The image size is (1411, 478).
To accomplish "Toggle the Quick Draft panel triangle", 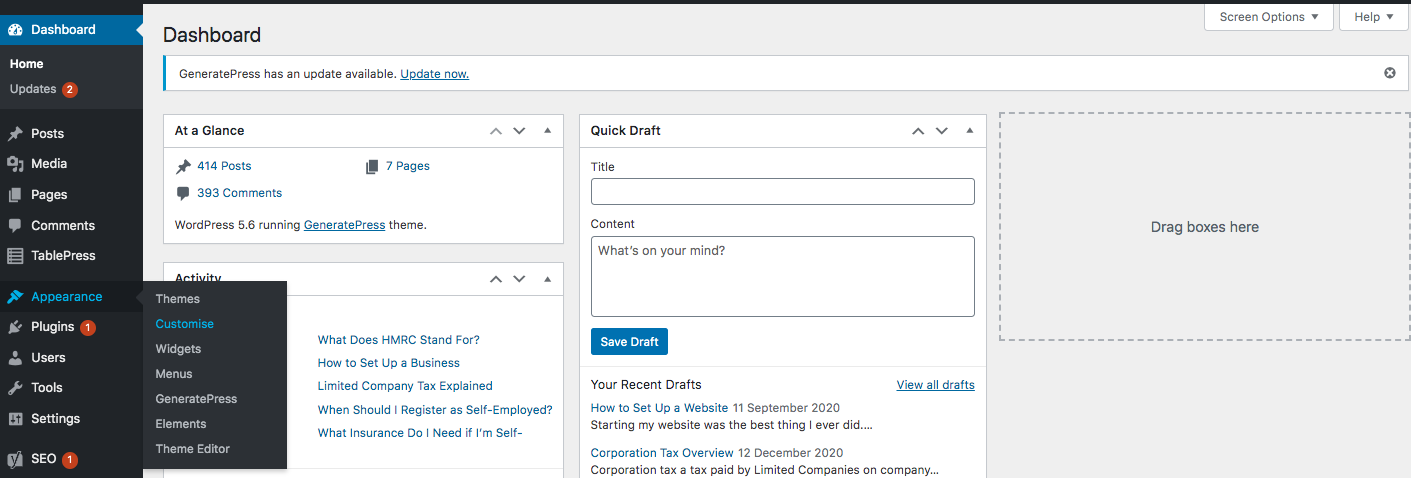I will coord(969,131).
